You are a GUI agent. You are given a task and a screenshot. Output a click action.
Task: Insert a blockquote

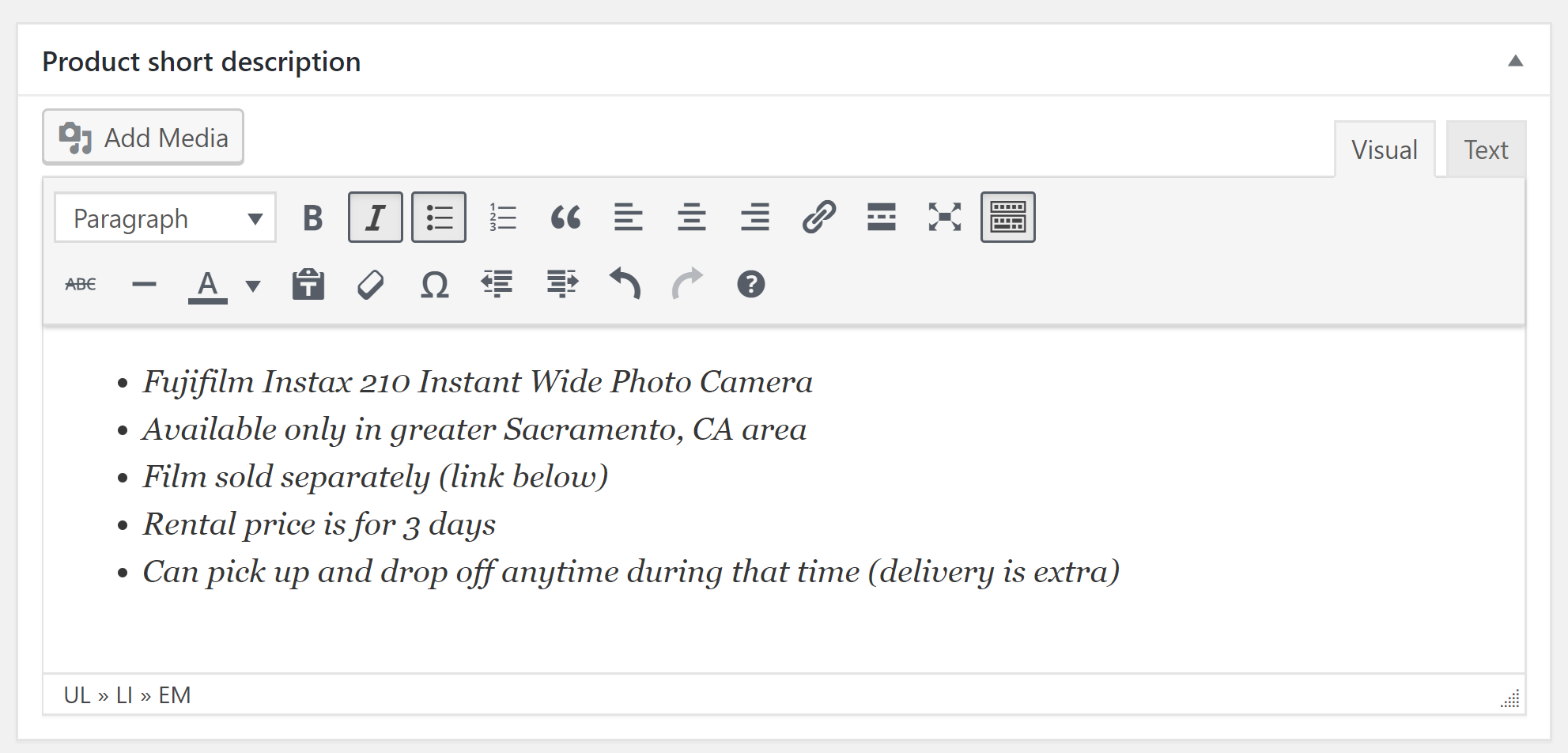tap(565, 218)
